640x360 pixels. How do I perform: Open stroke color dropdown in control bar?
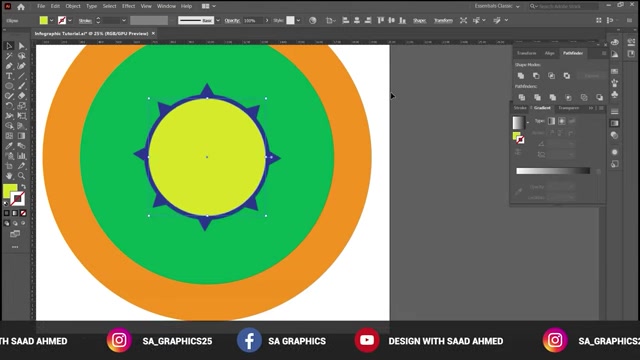[70, 20]
